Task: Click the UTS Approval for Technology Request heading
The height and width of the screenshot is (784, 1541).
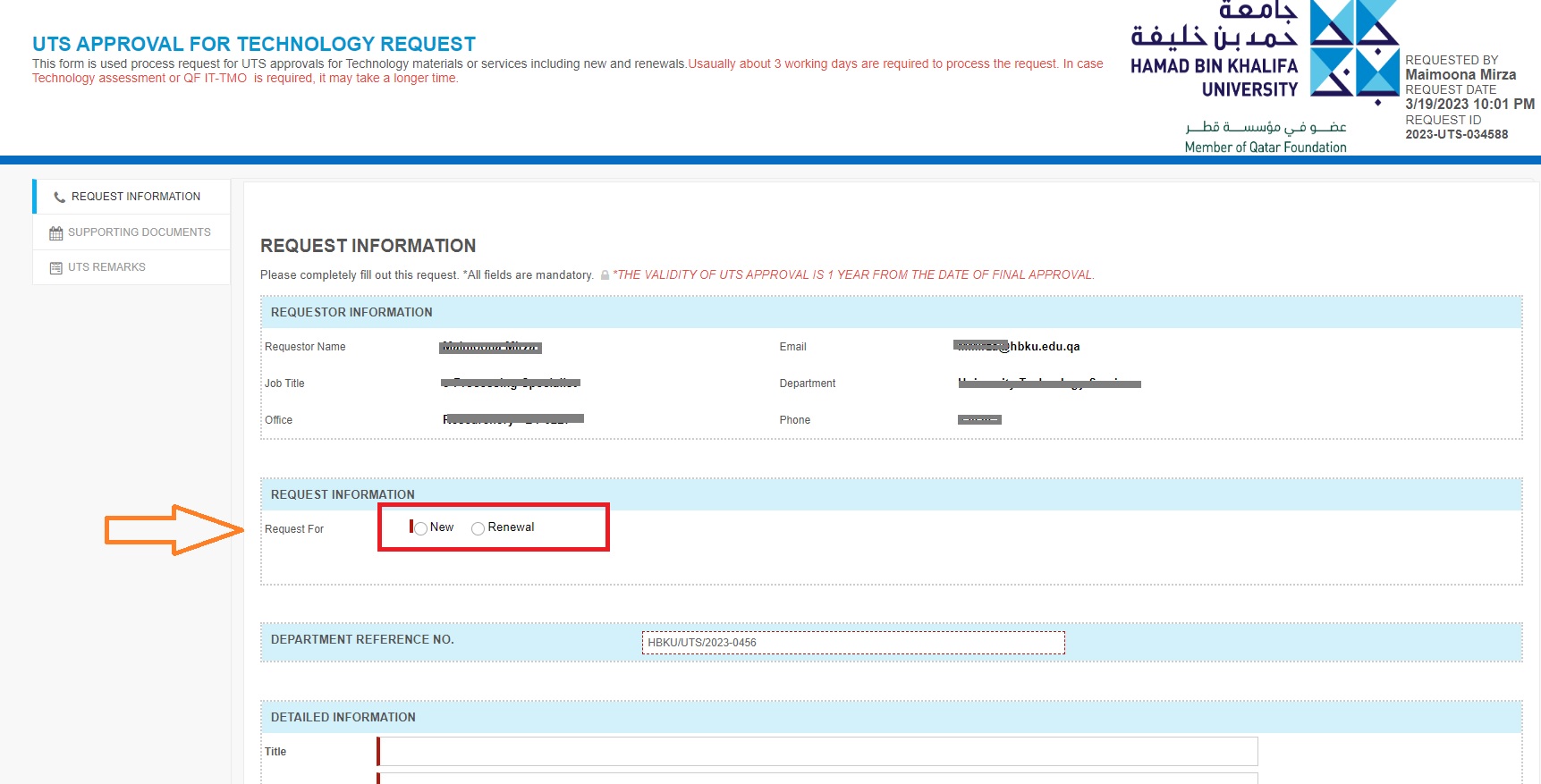Action: coord(254,44)
